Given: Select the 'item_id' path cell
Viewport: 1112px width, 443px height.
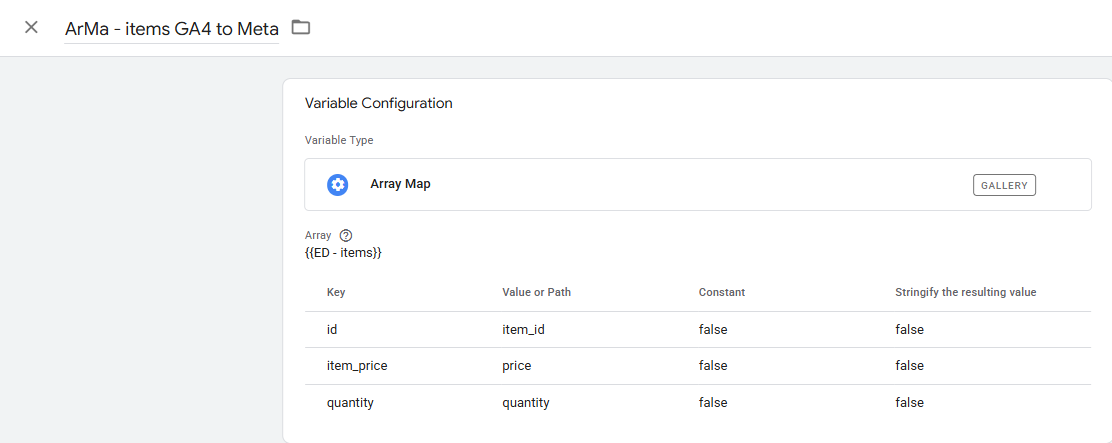Looking at the screenshot, I should (x=524, y=329).
